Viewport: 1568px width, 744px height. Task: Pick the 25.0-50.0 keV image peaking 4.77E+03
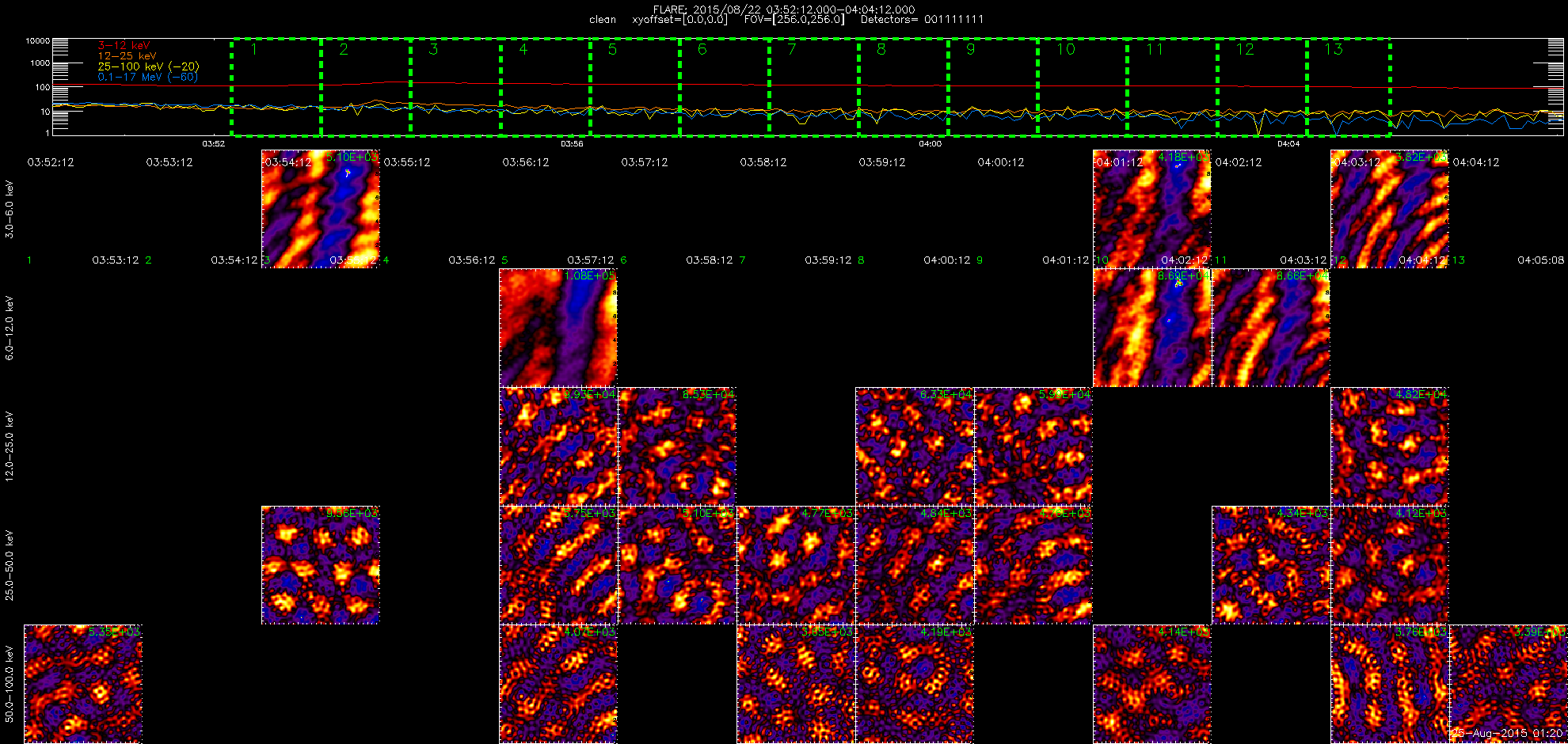(x=796, y=565)
